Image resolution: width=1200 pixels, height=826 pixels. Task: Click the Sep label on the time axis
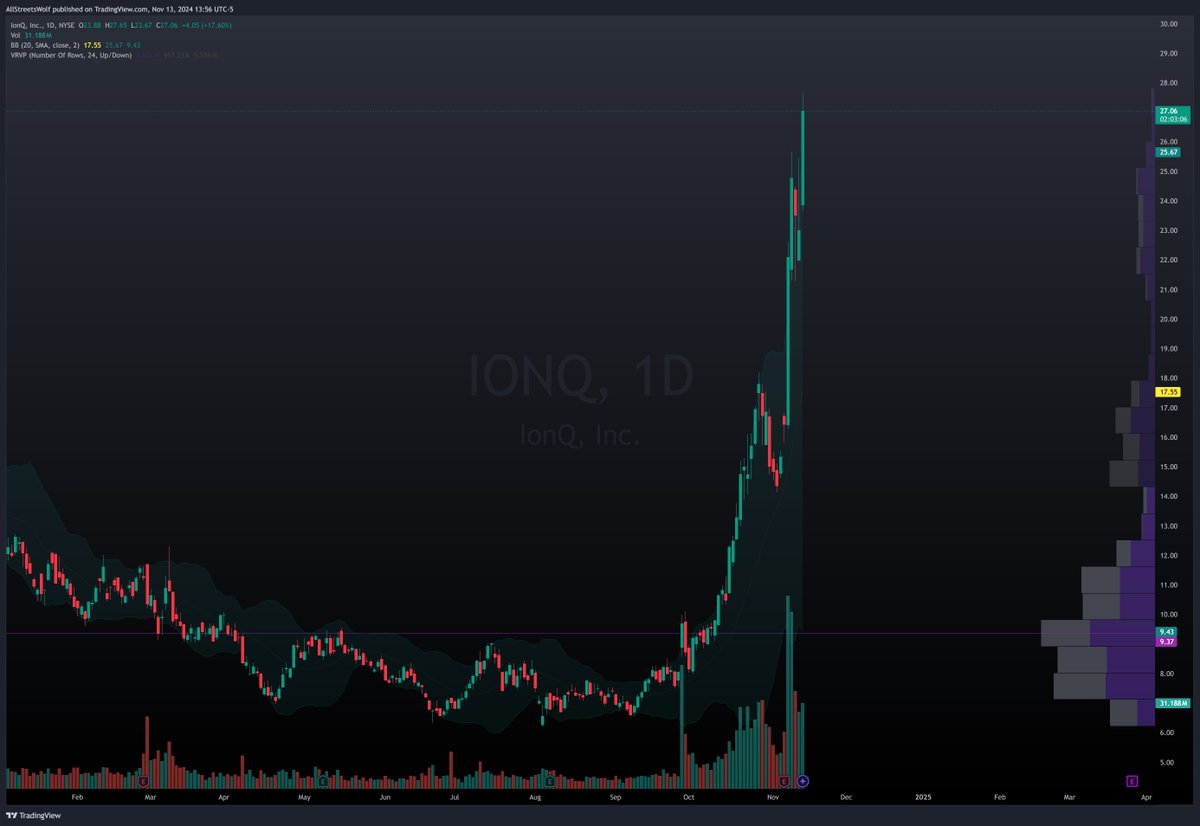[615, 797]
